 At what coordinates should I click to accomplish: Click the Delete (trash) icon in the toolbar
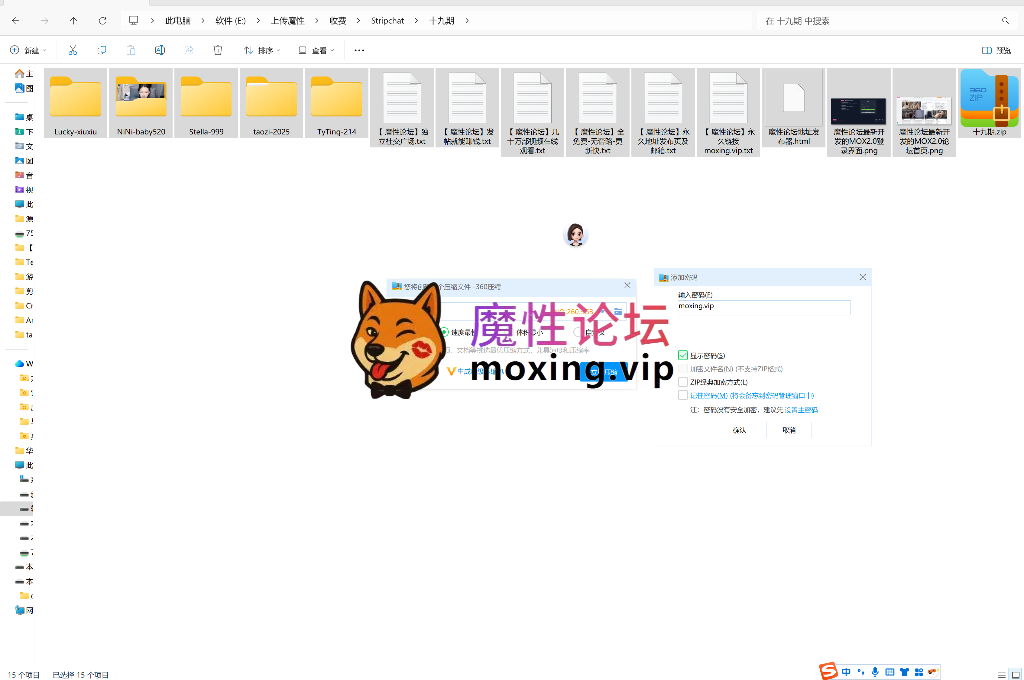tap(218, 49)
